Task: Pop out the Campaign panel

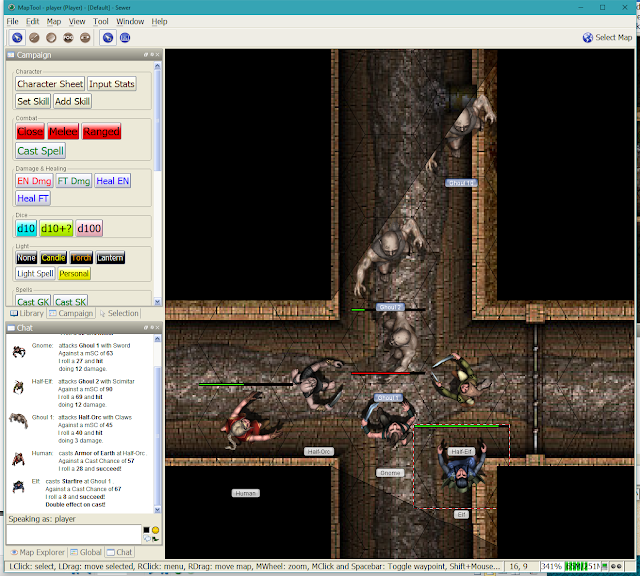Action: (x=146, y=55)
